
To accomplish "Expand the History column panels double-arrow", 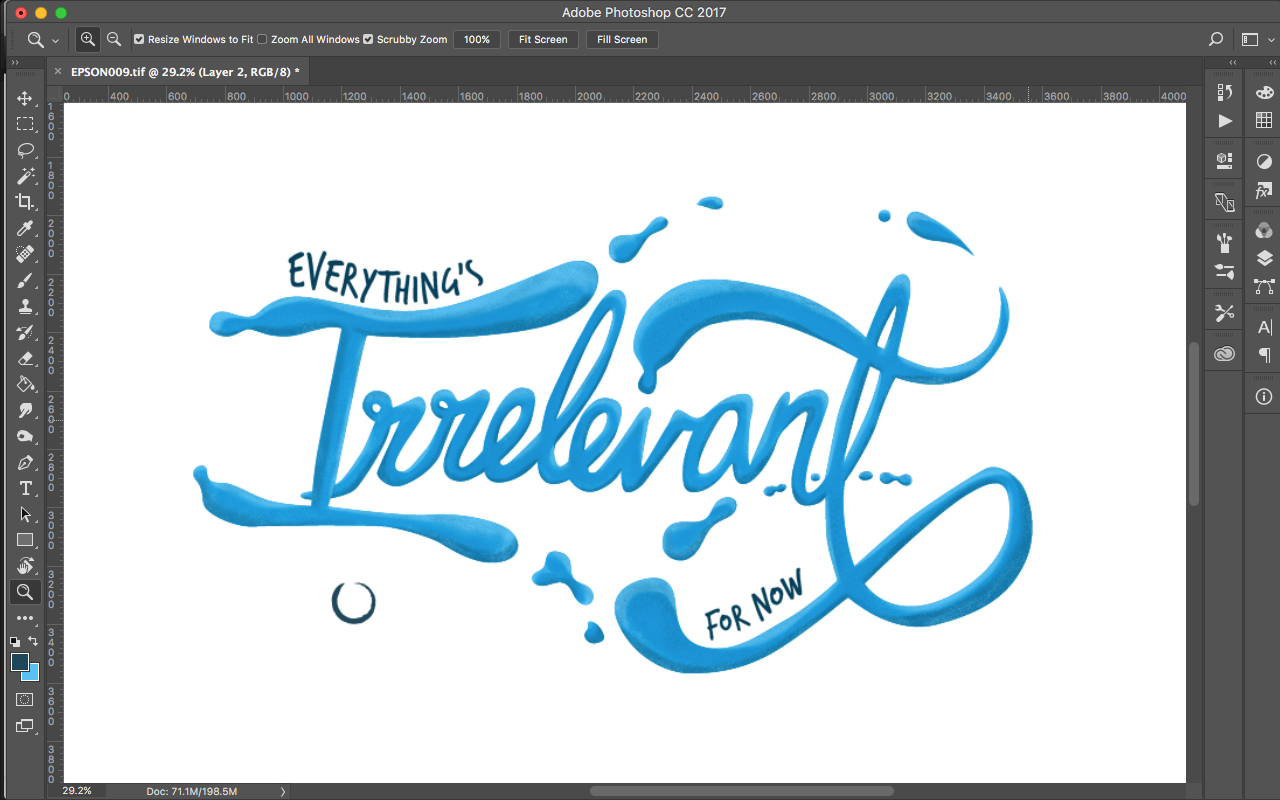I will [1233, 63].
